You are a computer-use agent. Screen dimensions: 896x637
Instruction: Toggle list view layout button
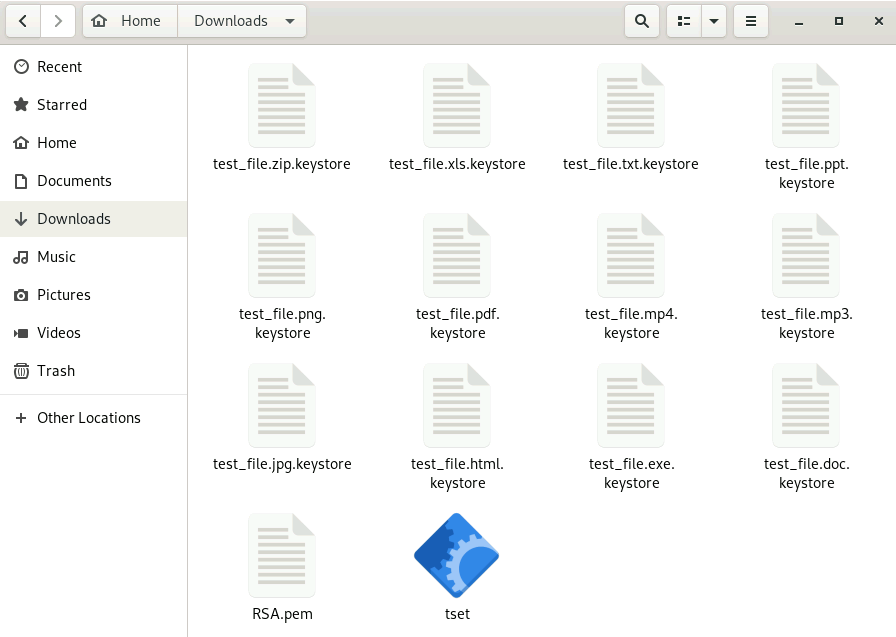tap(684, 21)
